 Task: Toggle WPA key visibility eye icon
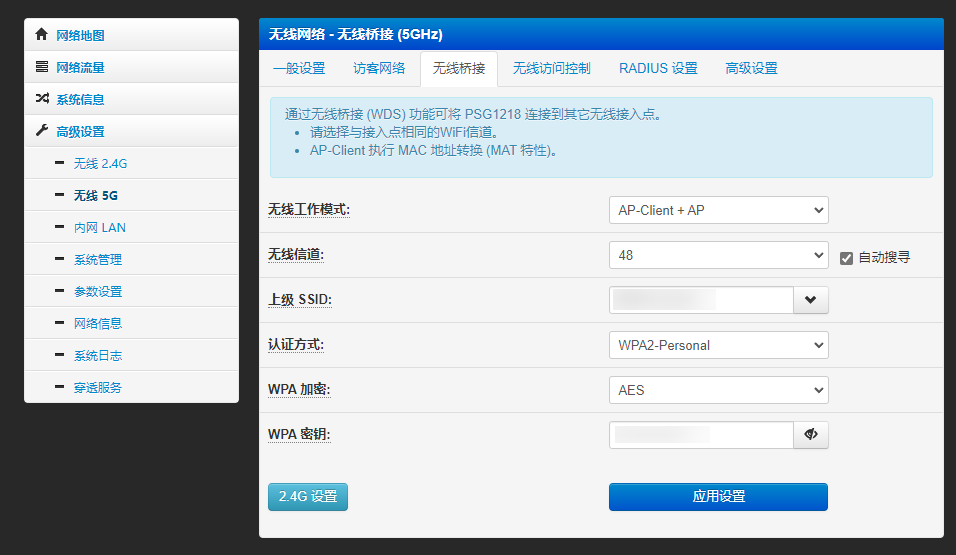(x=810, y=435)
